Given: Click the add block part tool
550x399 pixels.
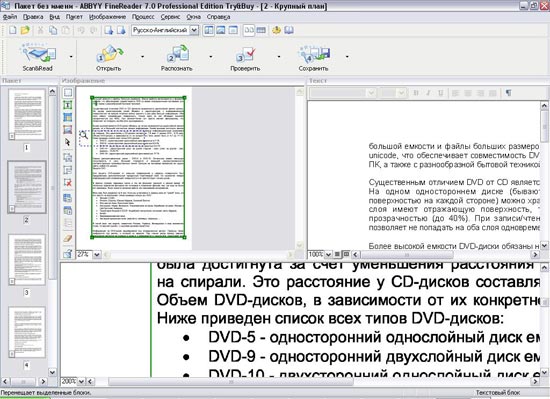Looking at the screenshot, I should [x=68, y=157].
